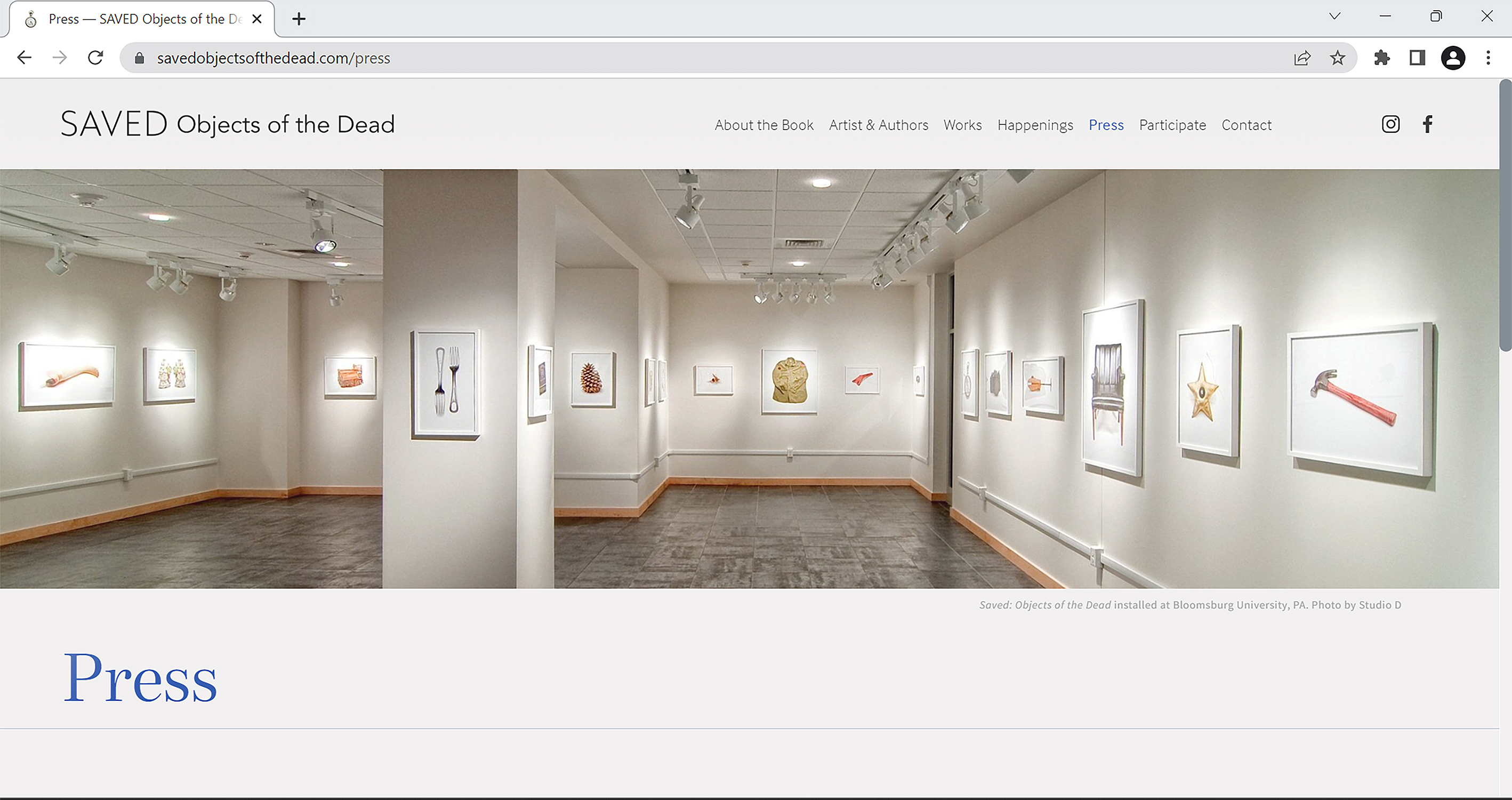
Task: Click the share page icon
Action: click(1302, 58)
